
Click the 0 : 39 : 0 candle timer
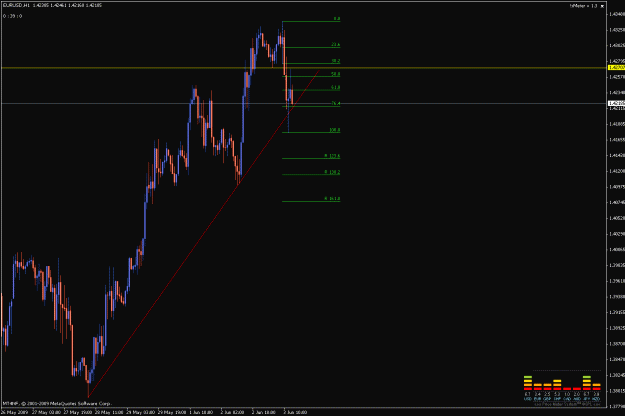pos(12,16)
